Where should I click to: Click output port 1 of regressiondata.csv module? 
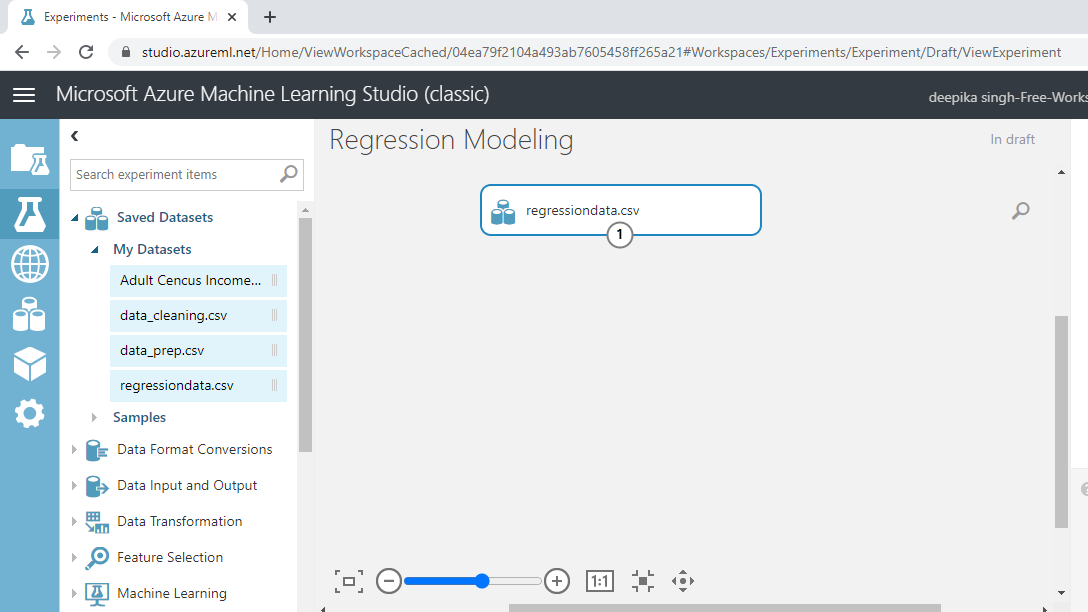pos(620,235)
